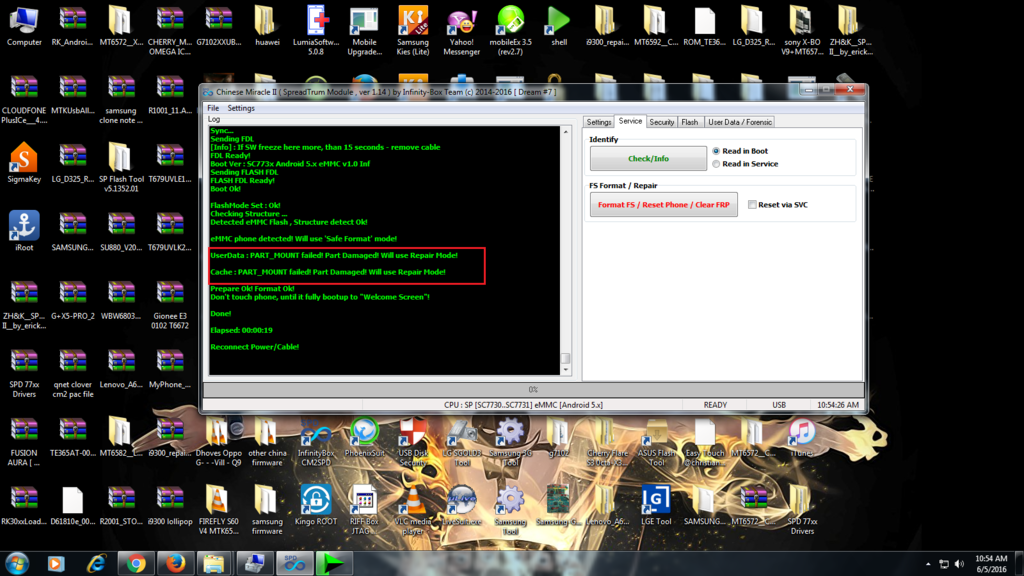Select the Service tab
Viewport: 1024px width, 576px height.
(630, 121)
